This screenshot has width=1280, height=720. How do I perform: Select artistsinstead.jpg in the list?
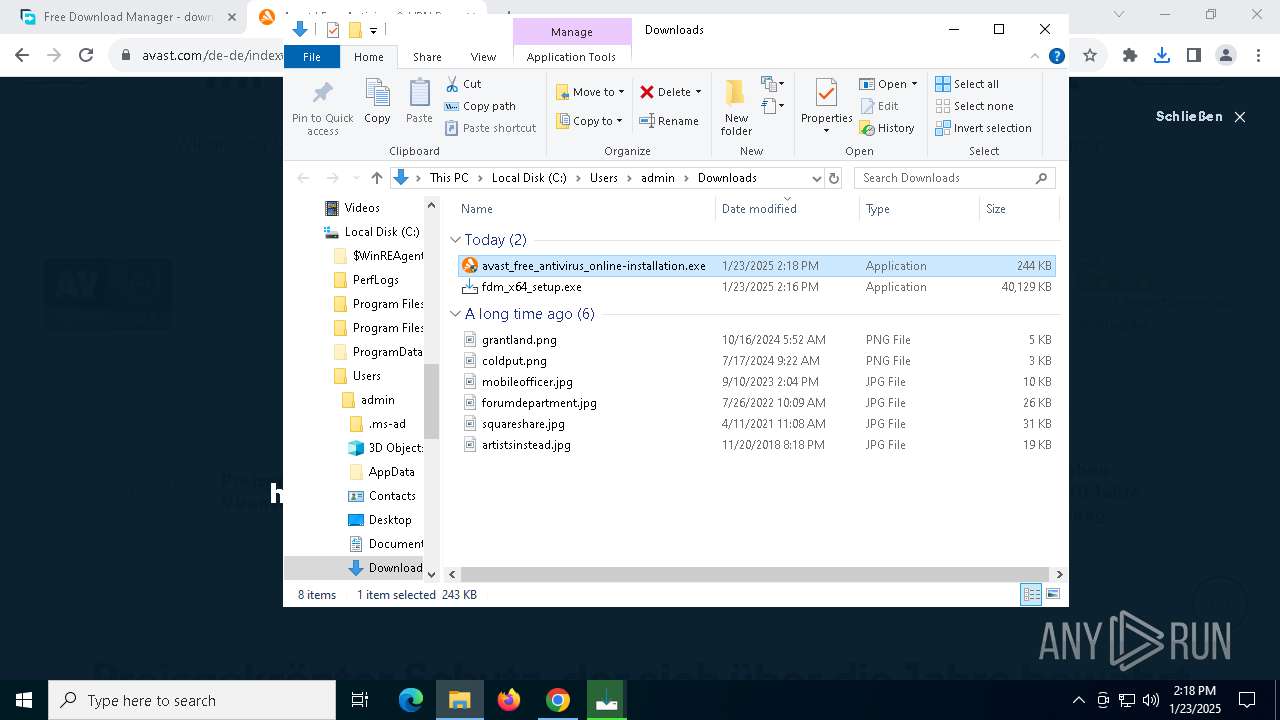point(755,445)
